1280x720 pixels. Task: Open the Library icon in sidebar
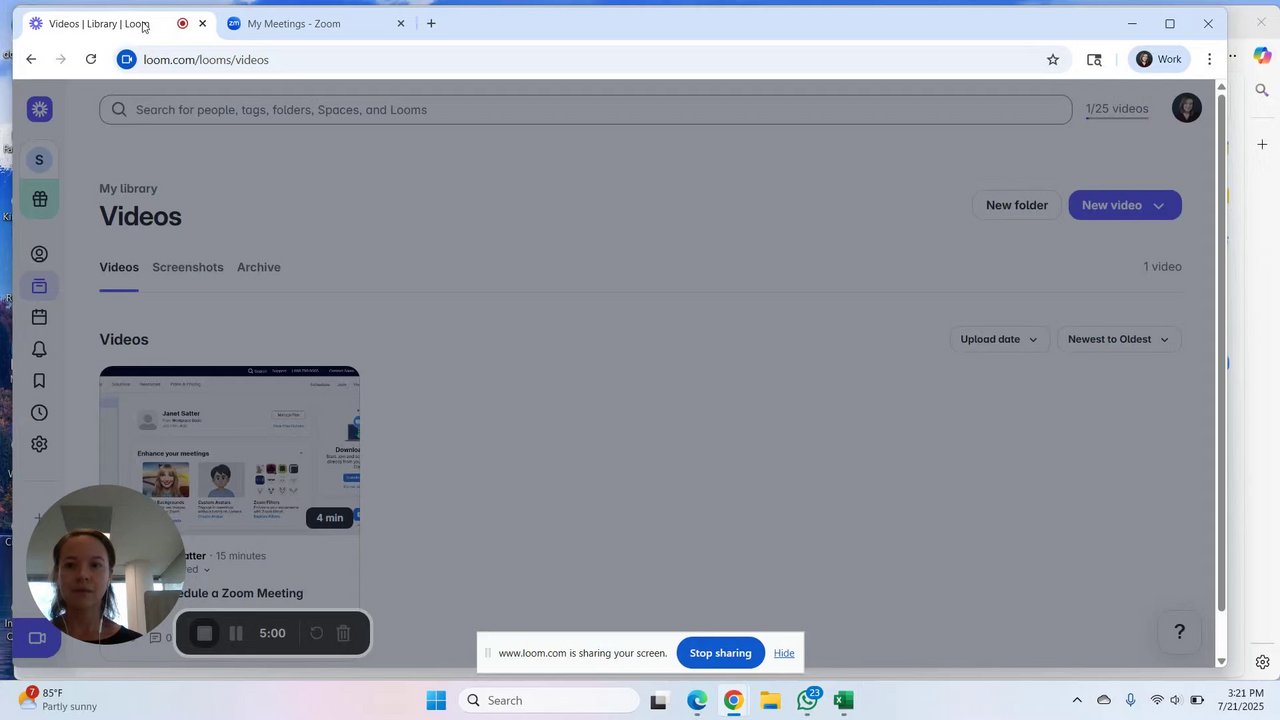(39, 286)
